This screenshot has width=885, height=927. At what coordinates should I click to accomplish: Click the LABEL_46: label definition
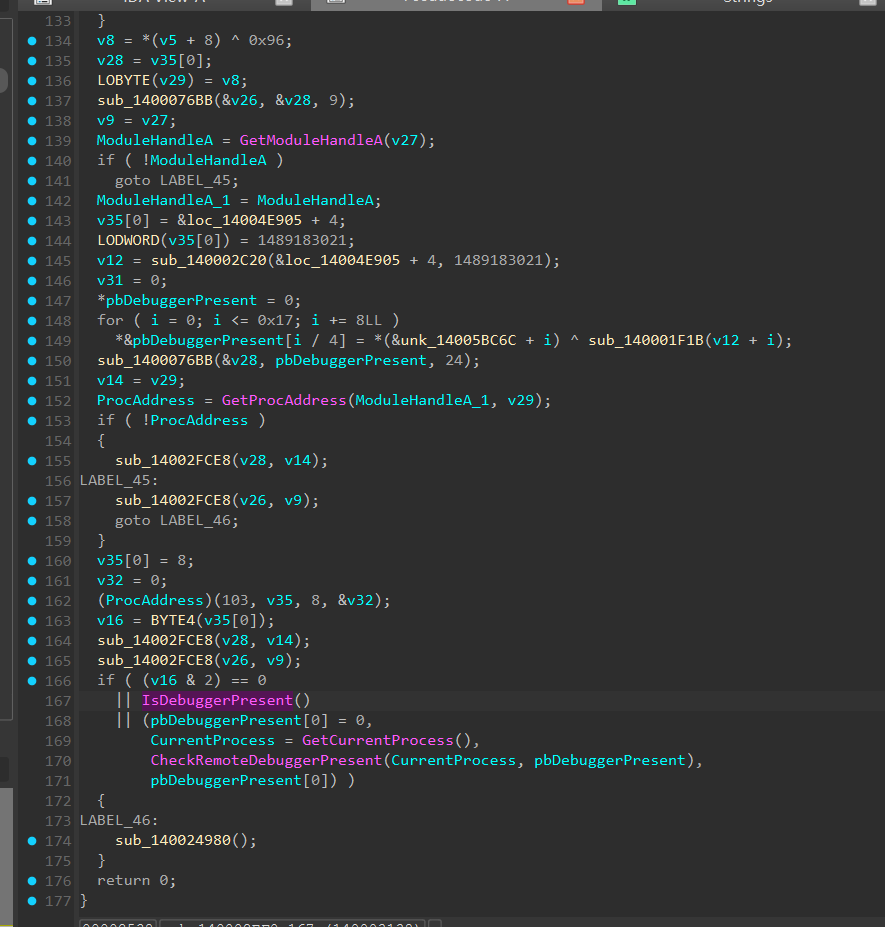tap(119, 821)
